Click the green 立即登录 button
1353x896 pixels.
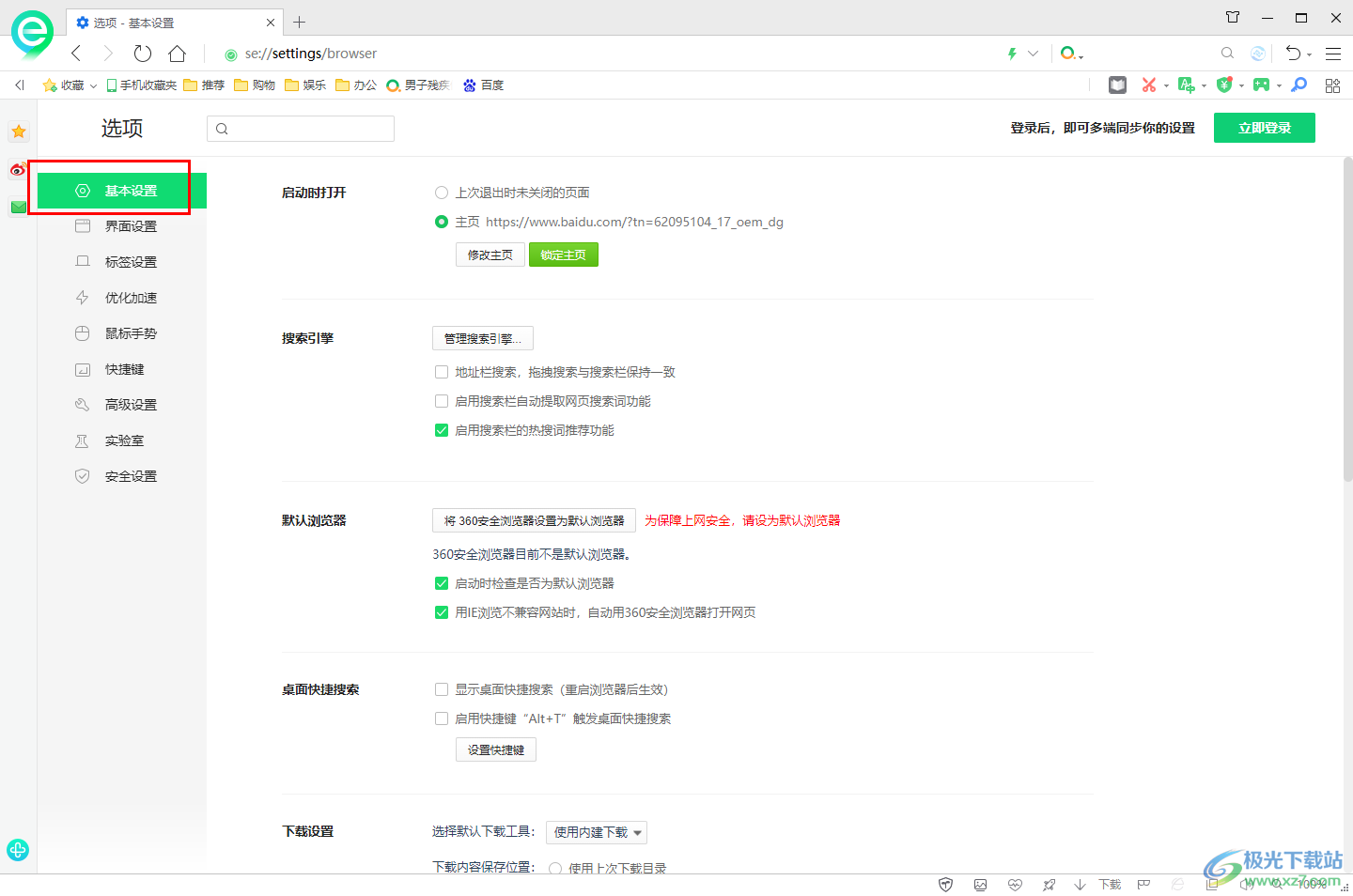click(1265, 128)
